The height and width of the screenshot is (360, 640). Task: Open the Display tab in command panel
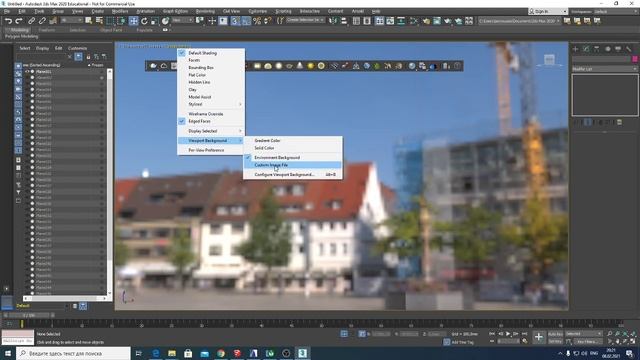618,49
